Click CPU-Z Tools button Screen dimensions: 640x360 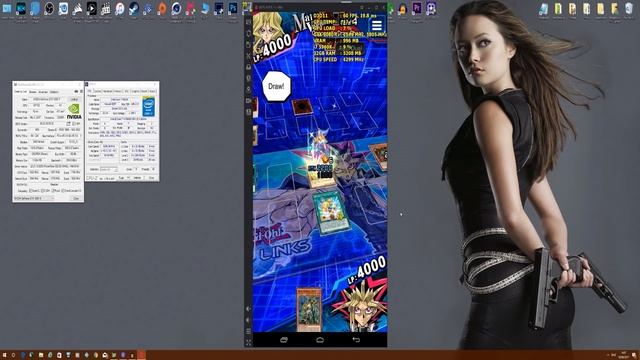[121, 178]
